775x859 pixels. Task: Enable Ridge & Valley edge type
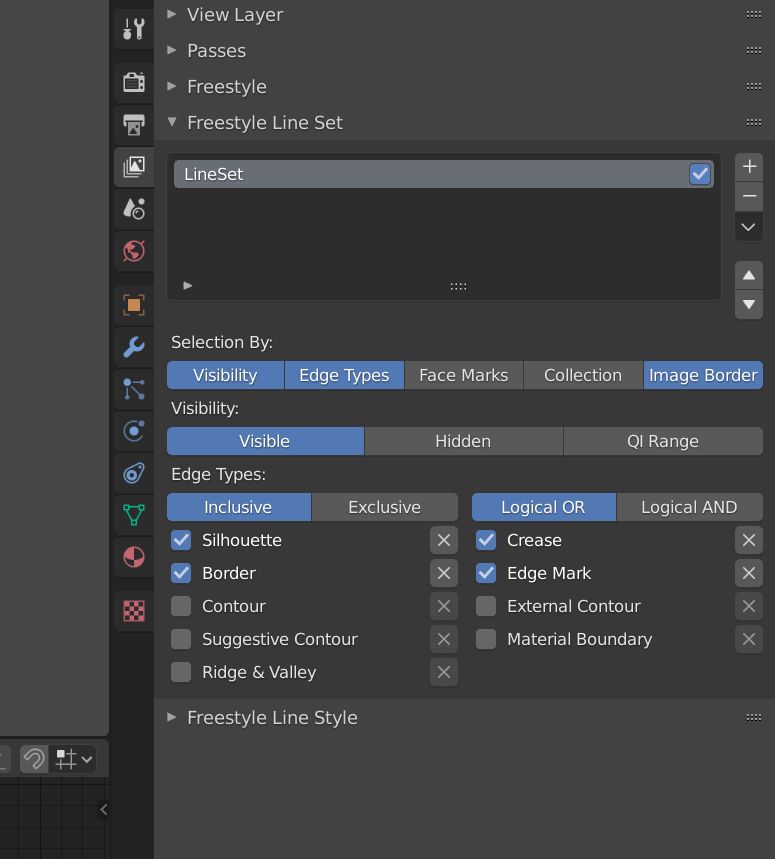click(x=181, y=672)
